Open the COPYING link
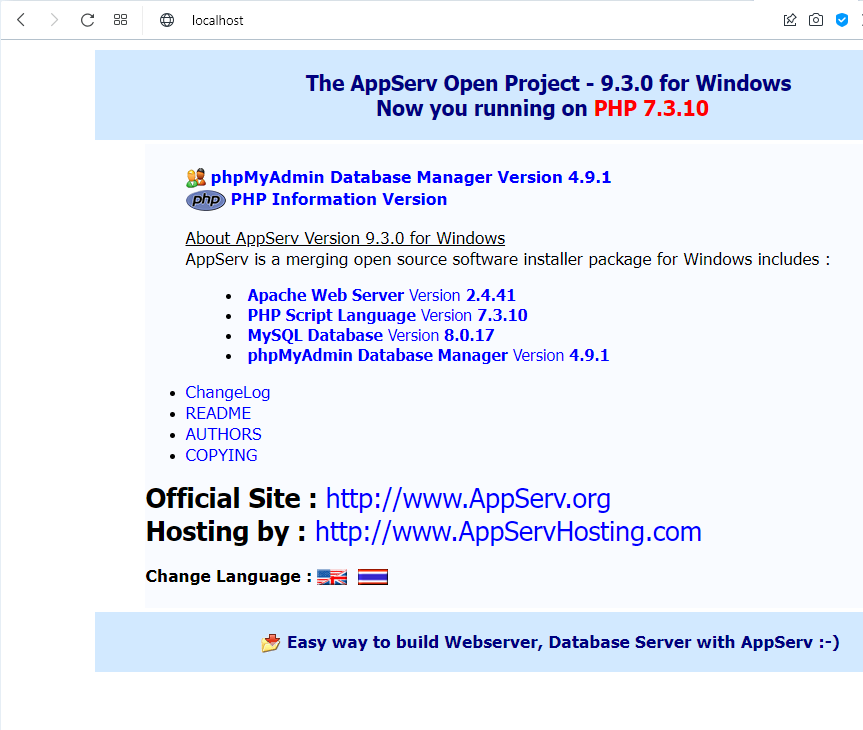This screenshot has height=730, width=863. [x=221, y=455]
